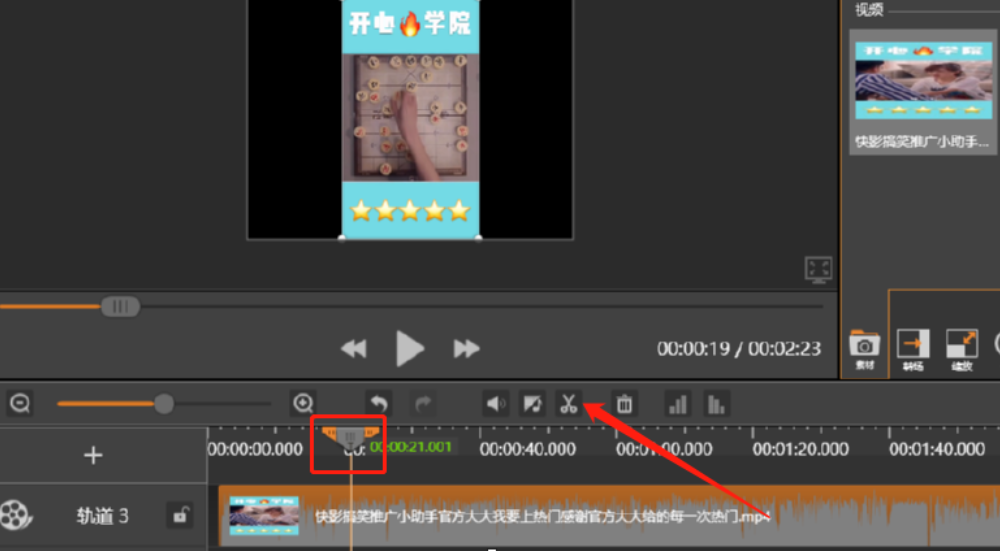Undo the last edit
This screenshot has width=1000, height=551.
379,404
